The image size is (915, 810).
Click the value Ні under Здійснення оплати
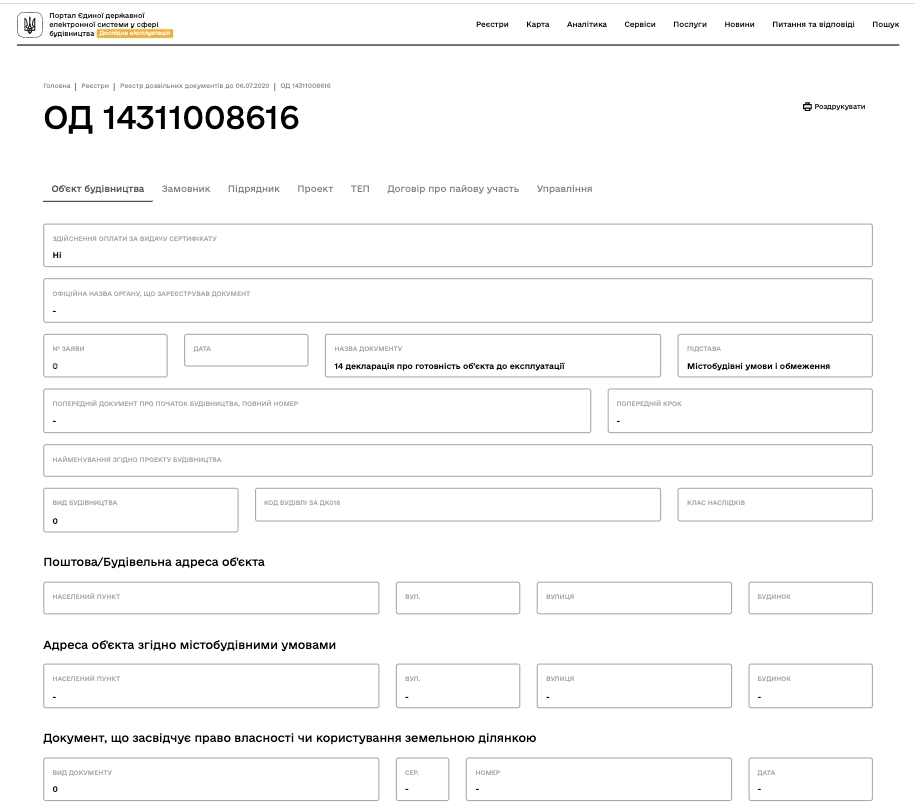tap(57, 255)
